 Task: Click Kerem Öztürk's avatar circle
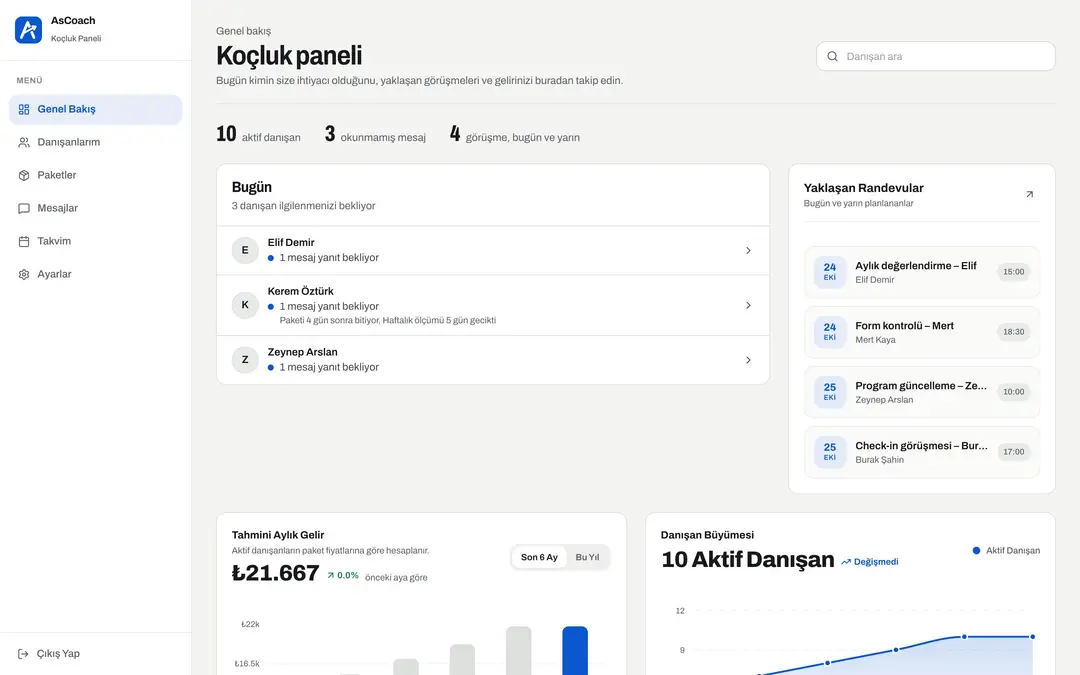pyautogui.click(x=245, y=305)
